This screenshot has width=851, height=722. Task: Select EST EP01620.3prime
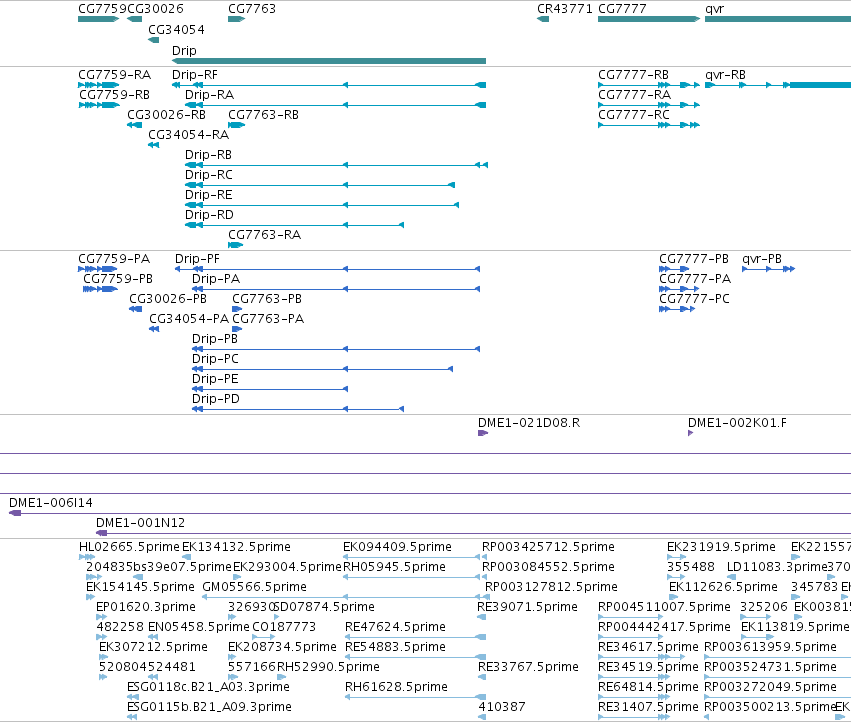tap(146, 607)
